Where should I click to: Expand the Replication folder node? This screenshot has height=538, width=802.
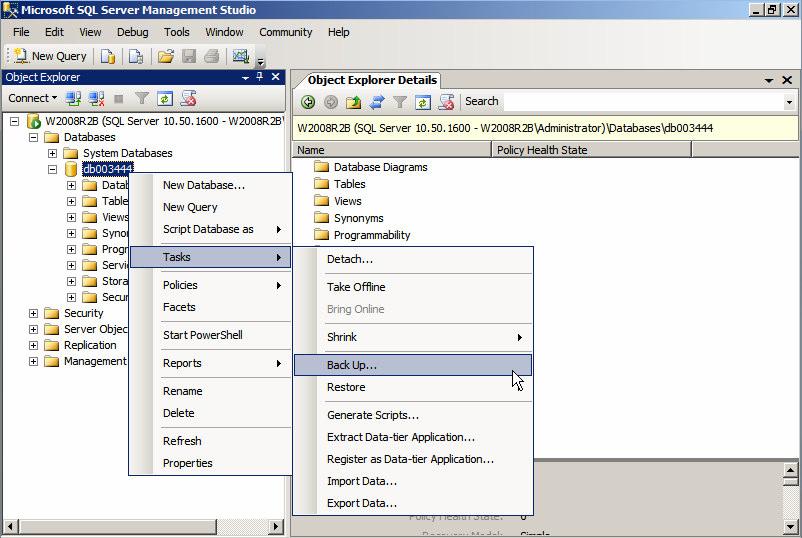33,345
